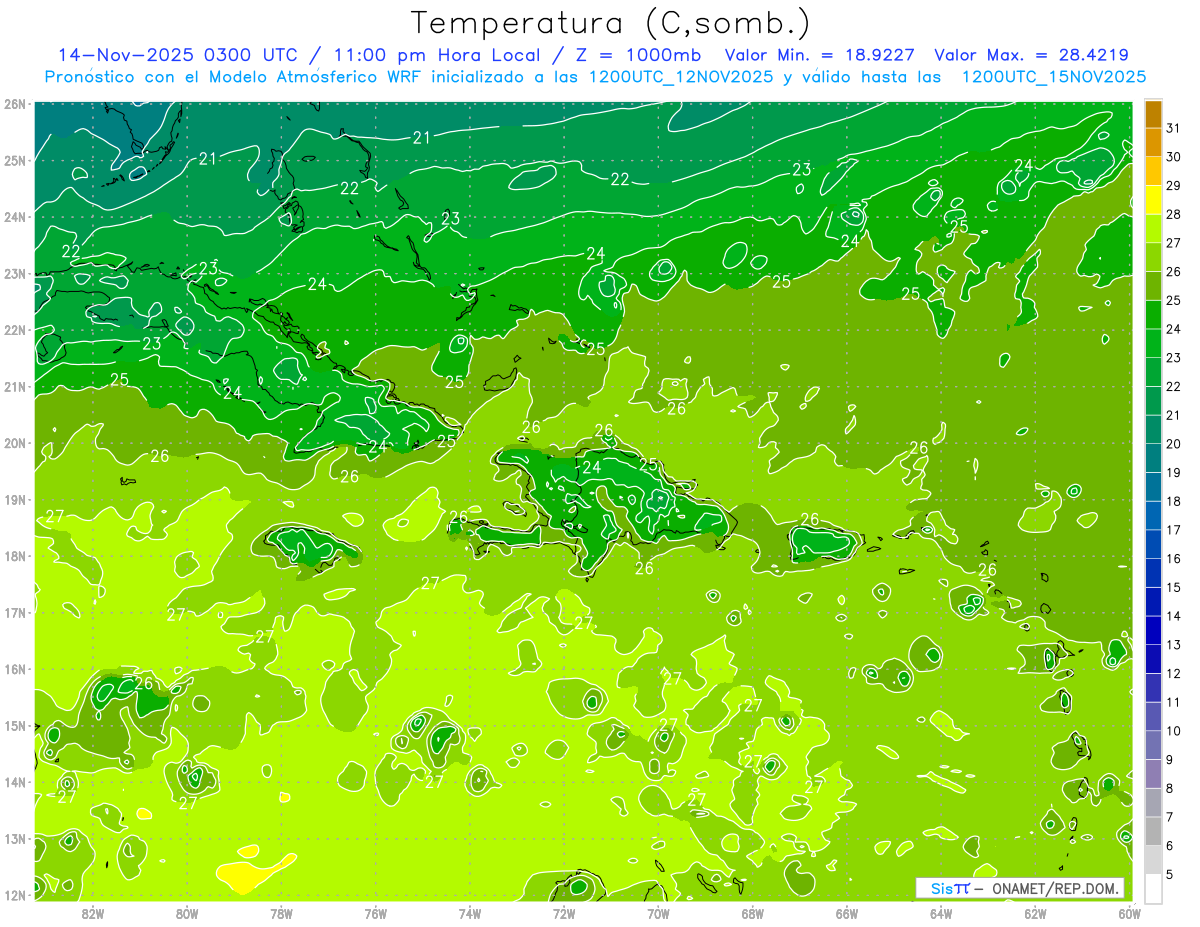Click the 70W longitude label

point(658,913)
